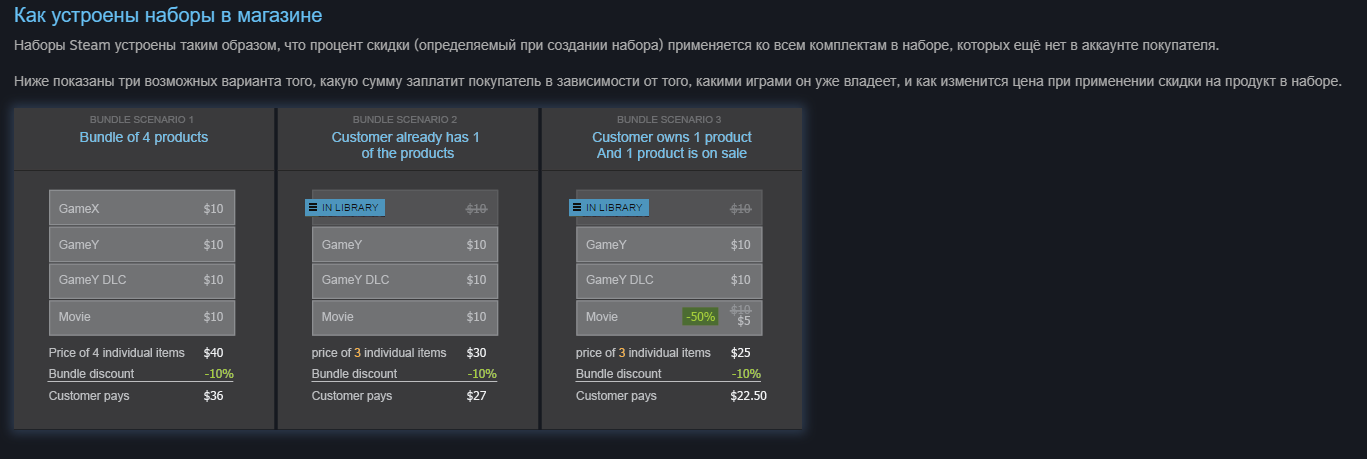Image resolution: width=1367 pixels, height=459 pixels.
Task: Select the GameY row in scenario 1
Action: point(142,244)
